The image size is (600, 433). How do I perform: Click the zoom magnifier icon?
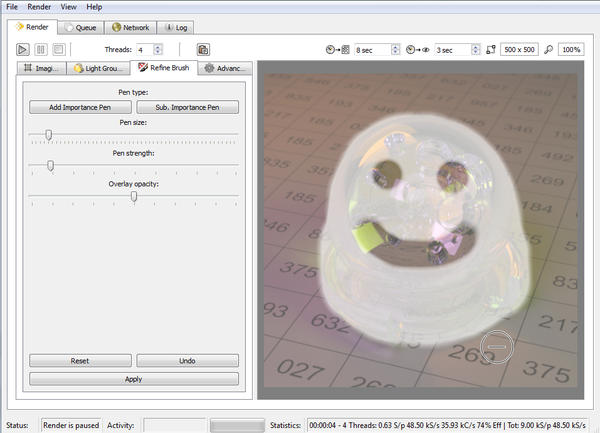click(548, 50)
